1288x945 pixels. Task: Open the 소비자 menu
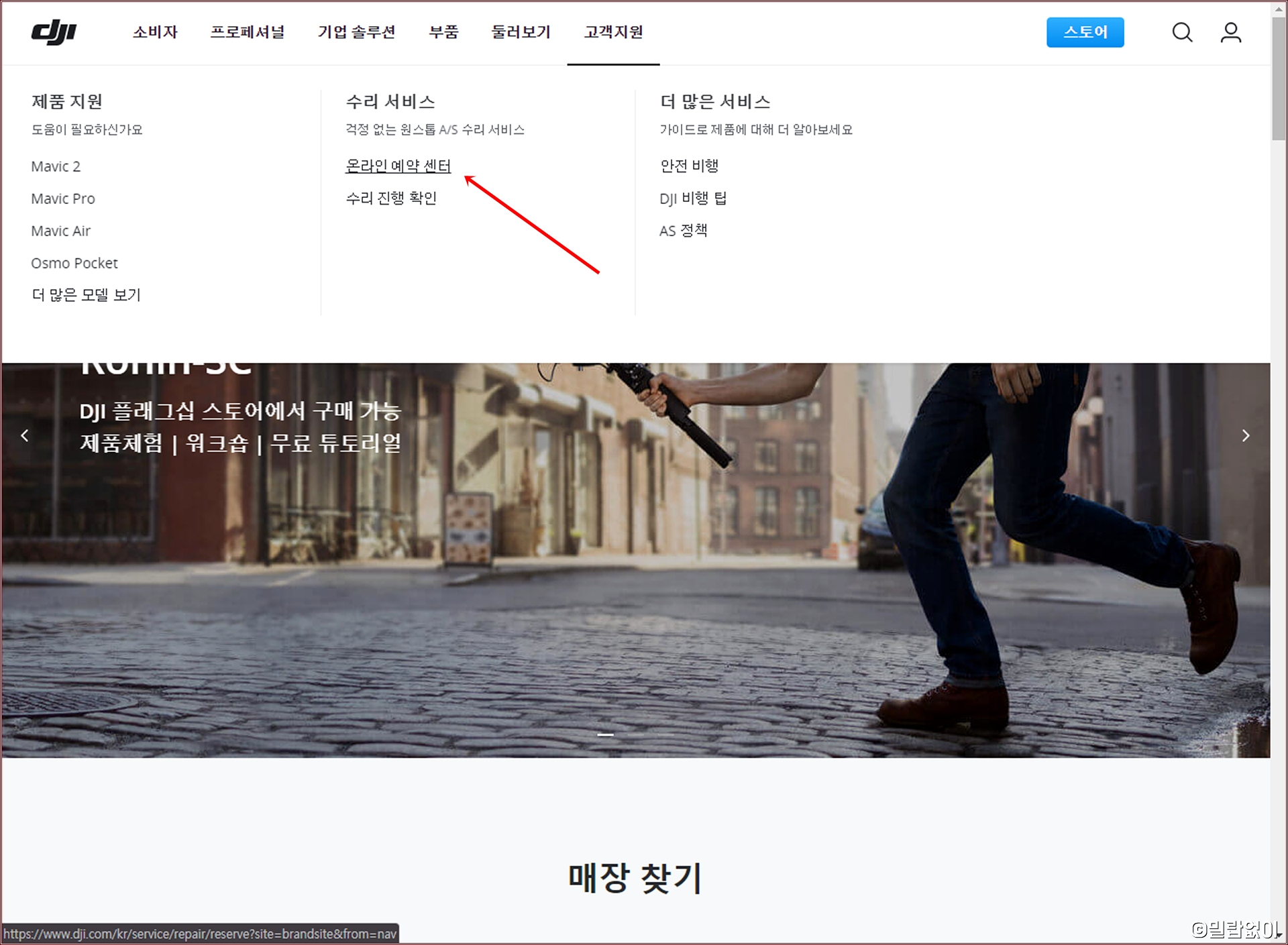point(155,32)
